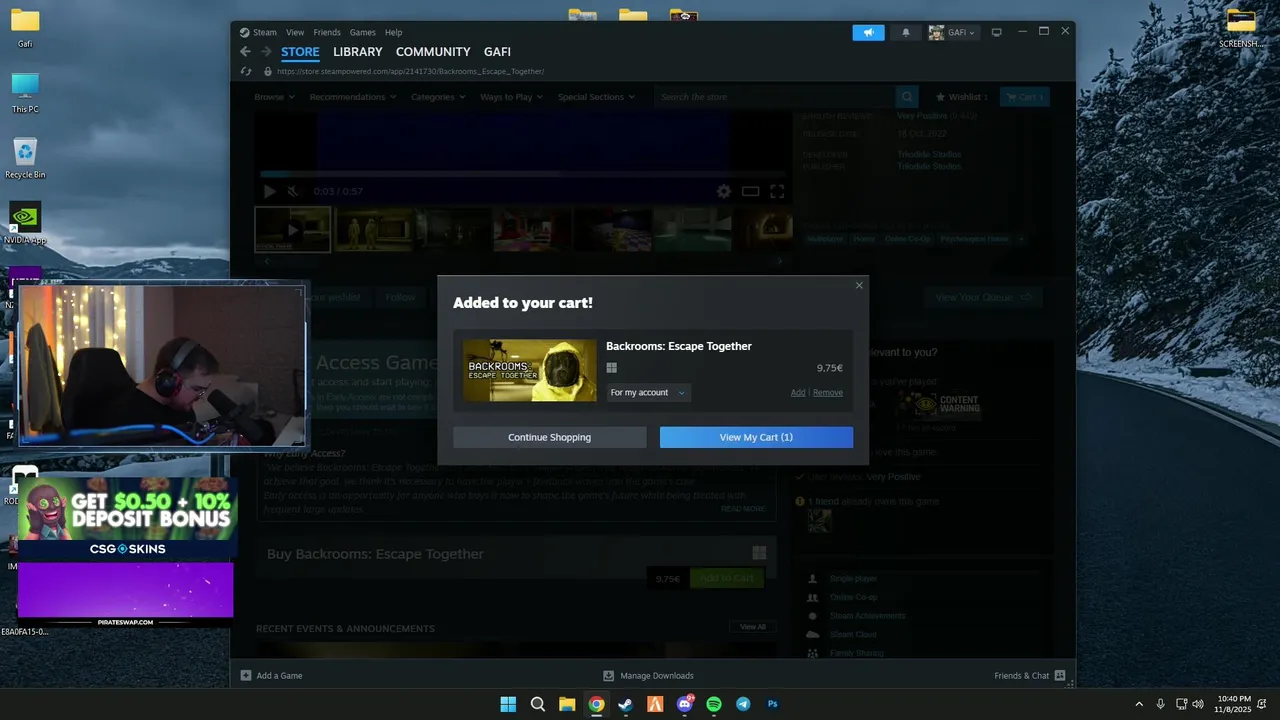Toggle trailer theater mode icon

[750, 191]
